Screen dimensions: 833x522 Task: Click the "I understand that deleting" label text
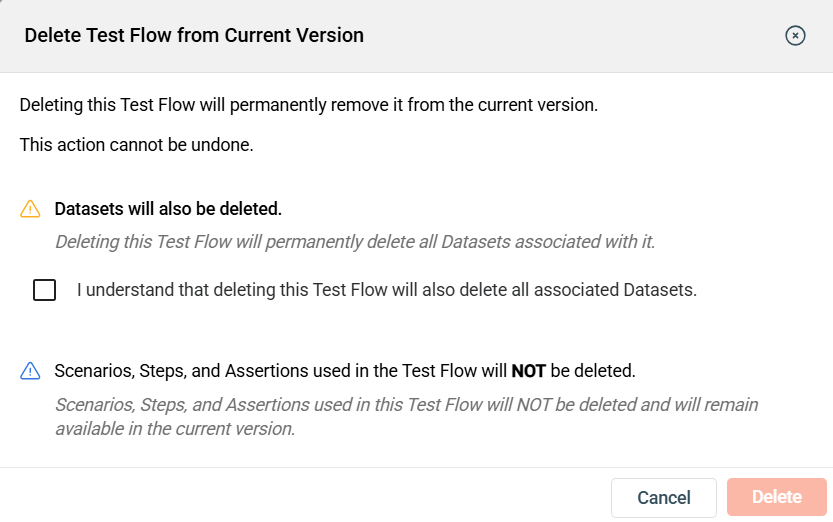[386, 290]
